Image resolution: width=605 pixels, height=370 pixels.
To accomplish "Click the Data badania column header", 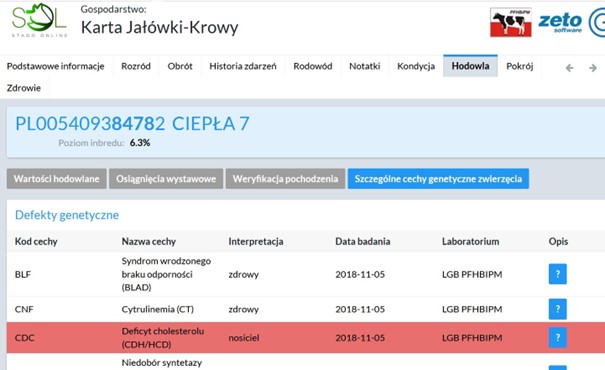I will [363, 242].
